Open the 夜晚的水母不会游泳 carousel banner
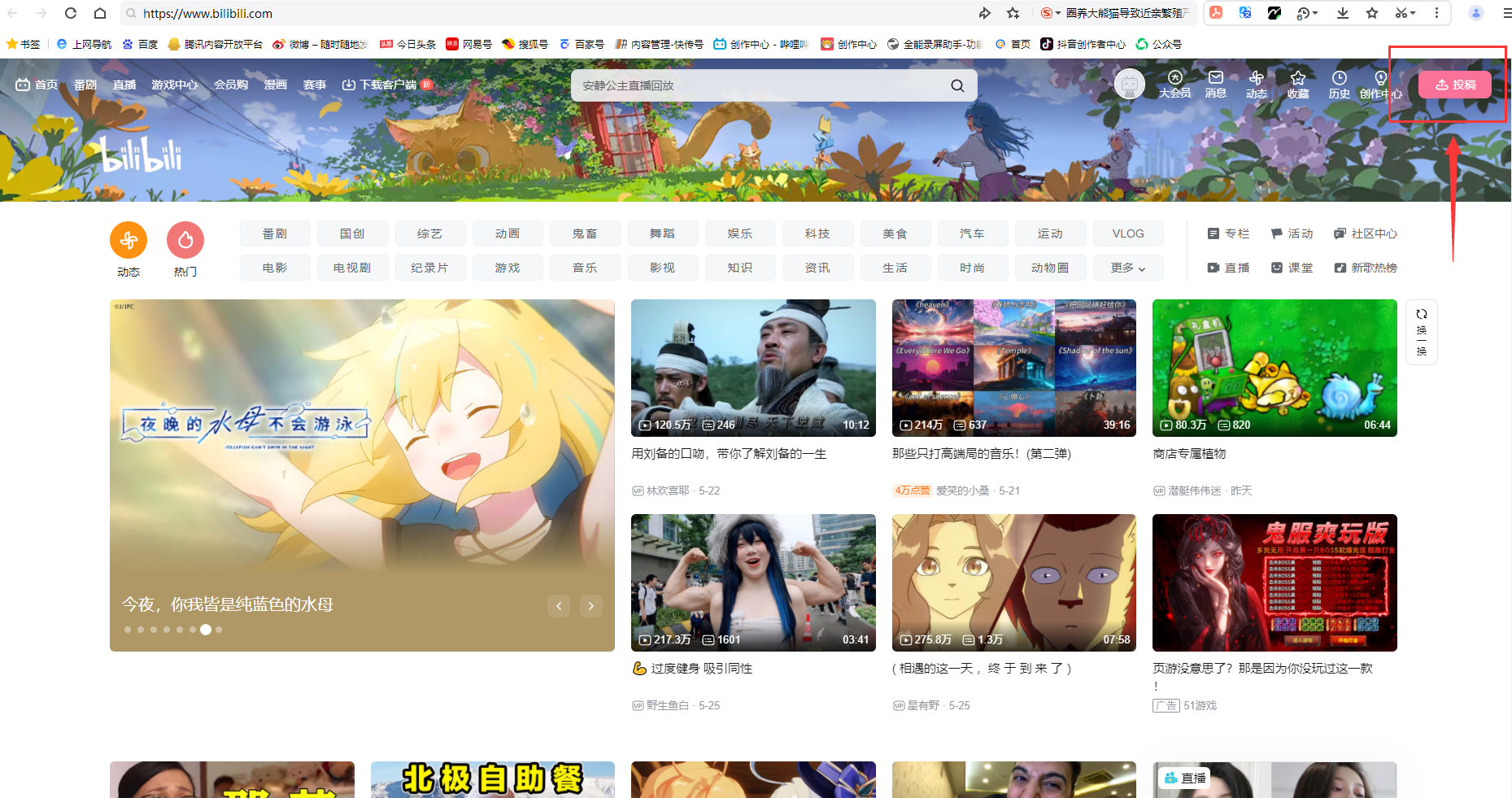The width and height of the screenshot is (1512, 798). pos(362,475)
